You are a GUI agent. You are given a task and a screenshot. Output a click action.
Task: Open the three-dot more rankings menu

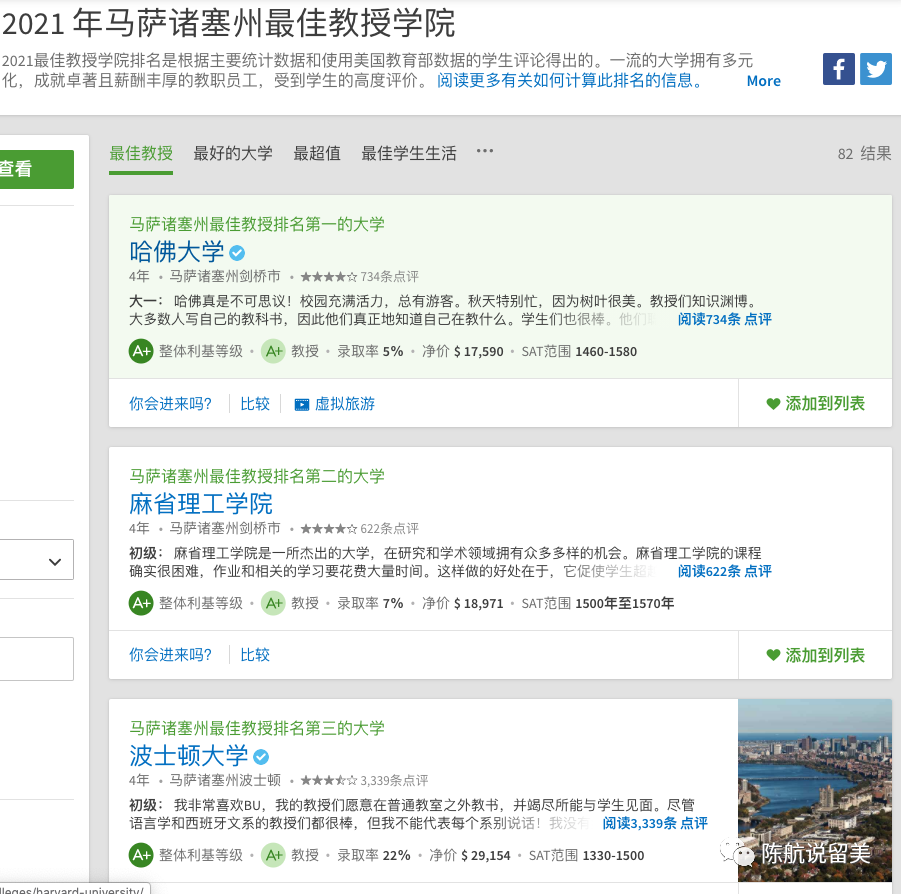(485, 152)
